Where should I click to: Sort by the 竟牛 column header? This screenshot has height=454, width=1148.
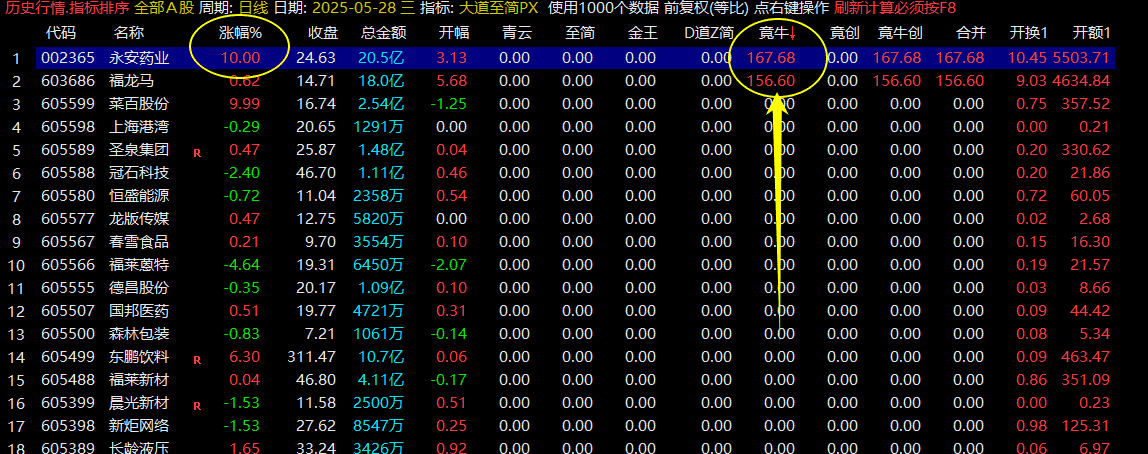point(778,33)
